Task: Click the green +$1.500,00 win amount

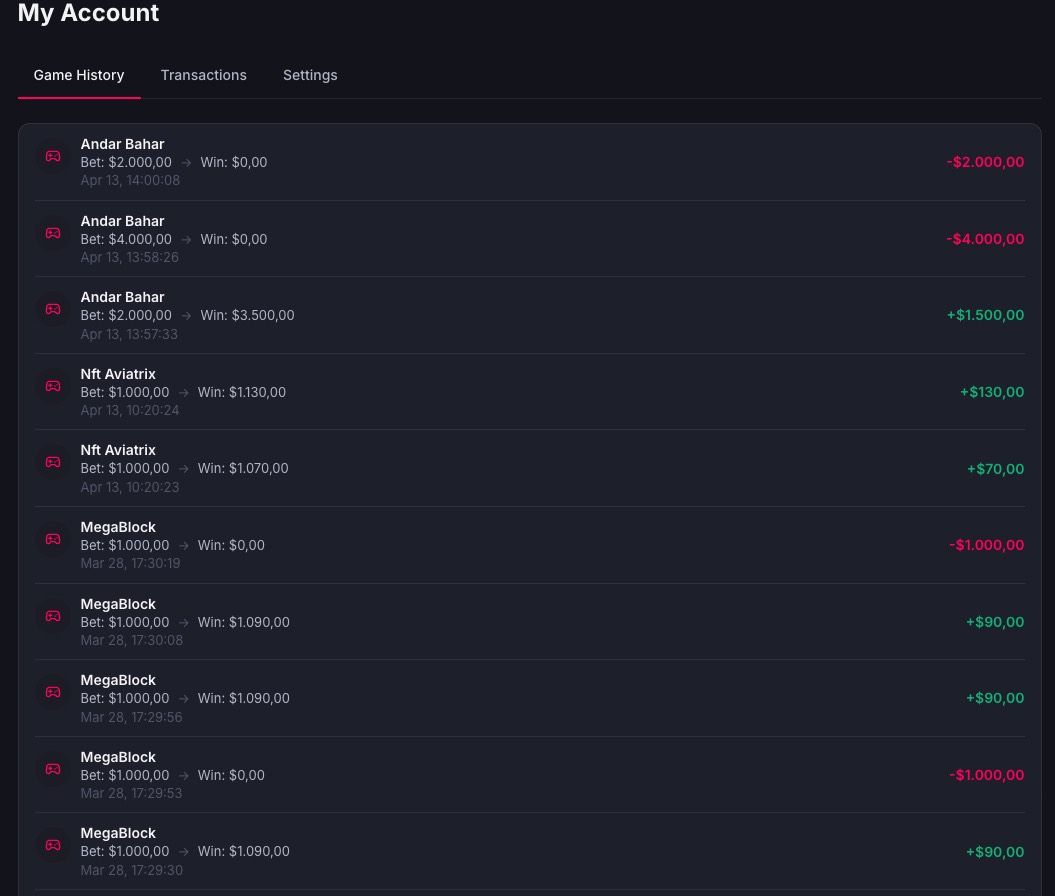Action: (x=985, y=315)
